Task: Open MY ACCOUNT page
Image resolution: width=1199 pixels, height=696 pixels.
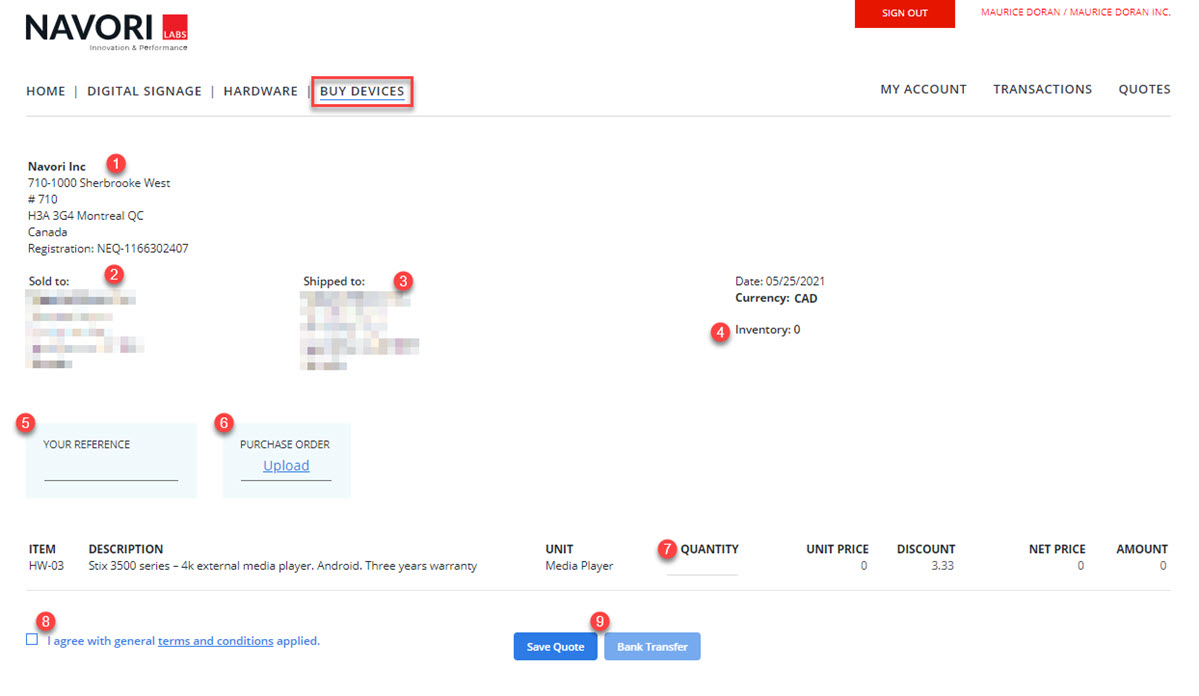Action: (x=923, y=89)
